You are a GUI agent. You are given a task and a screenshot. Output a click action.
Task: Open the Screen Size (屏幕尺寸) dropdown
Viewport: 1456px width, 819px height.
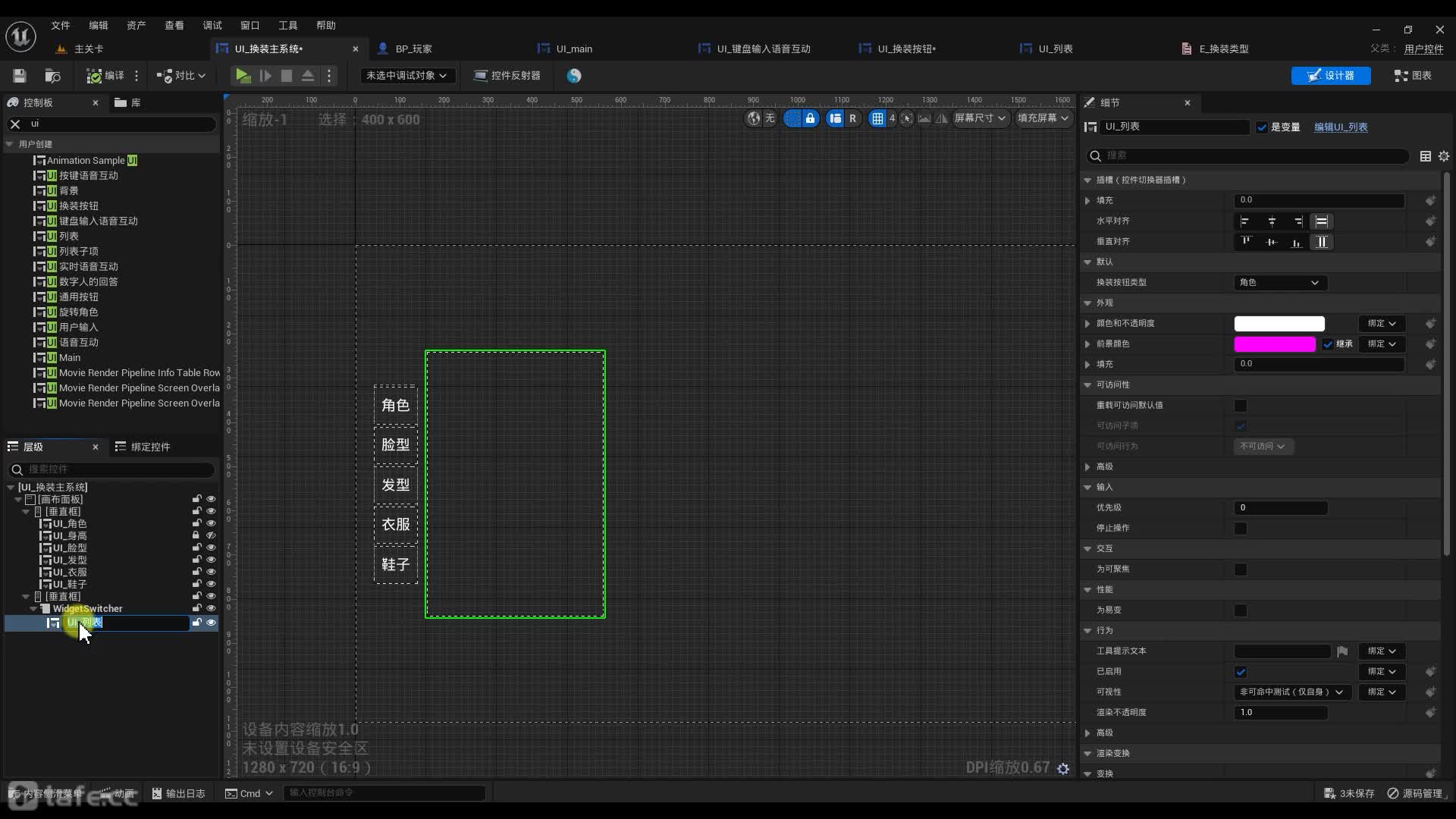[980, 118]
